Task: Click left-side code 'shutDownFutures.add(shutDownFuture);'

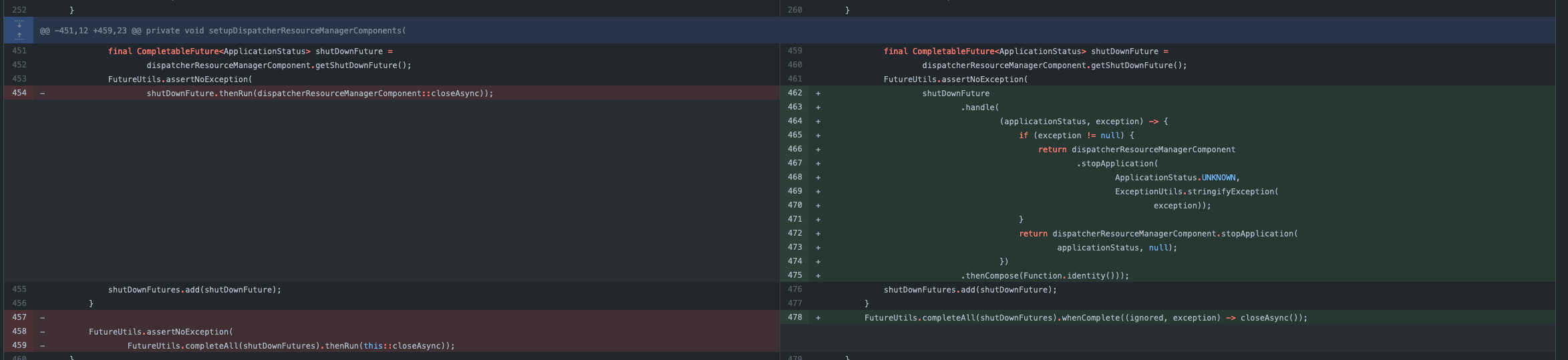Action: [195, 290]
